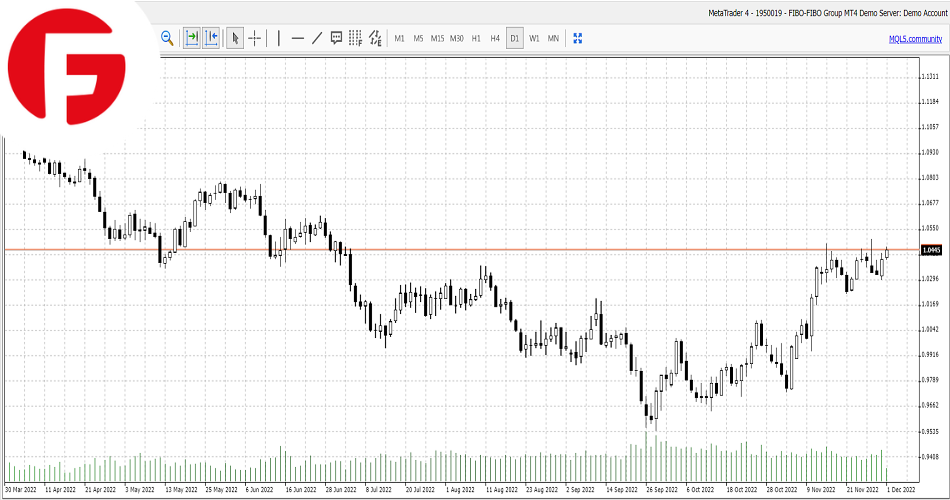Toggle the chart shift button

[211, 38]
